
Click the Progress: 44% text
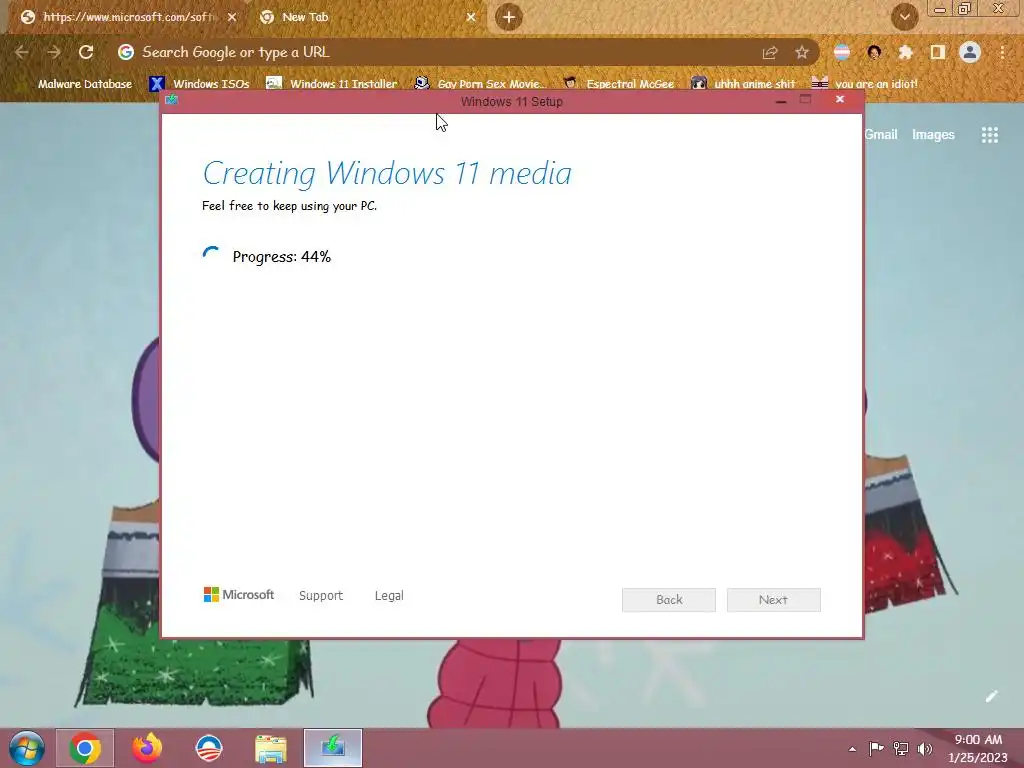[x=281, y=257]
